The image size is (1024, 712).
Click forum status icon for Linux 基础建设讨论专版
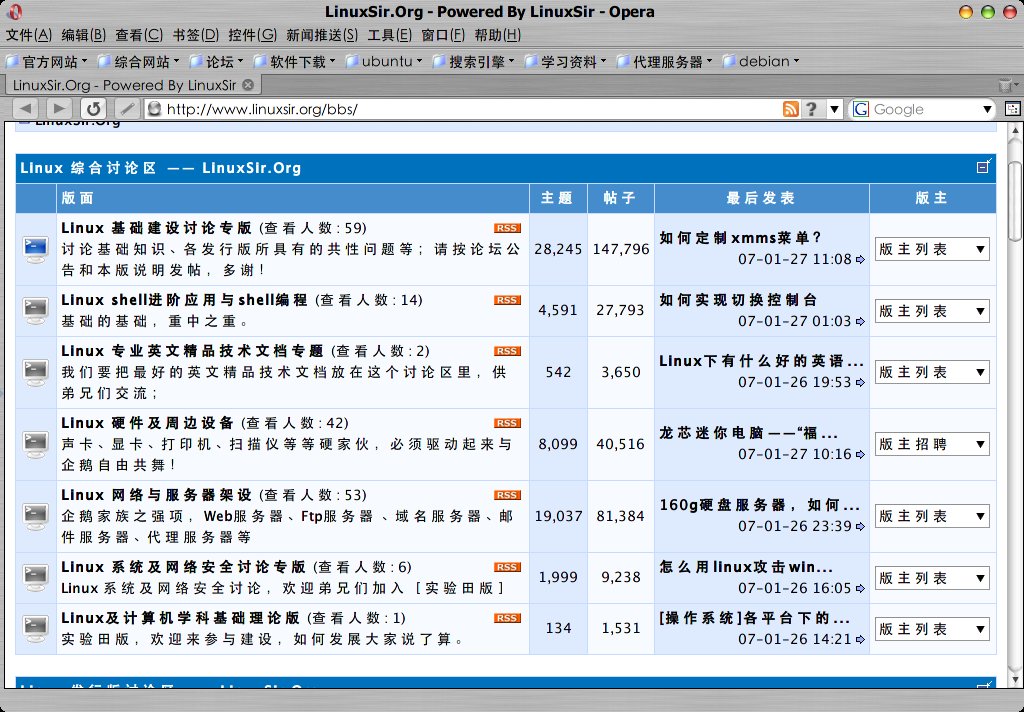(x=36, y=250)
